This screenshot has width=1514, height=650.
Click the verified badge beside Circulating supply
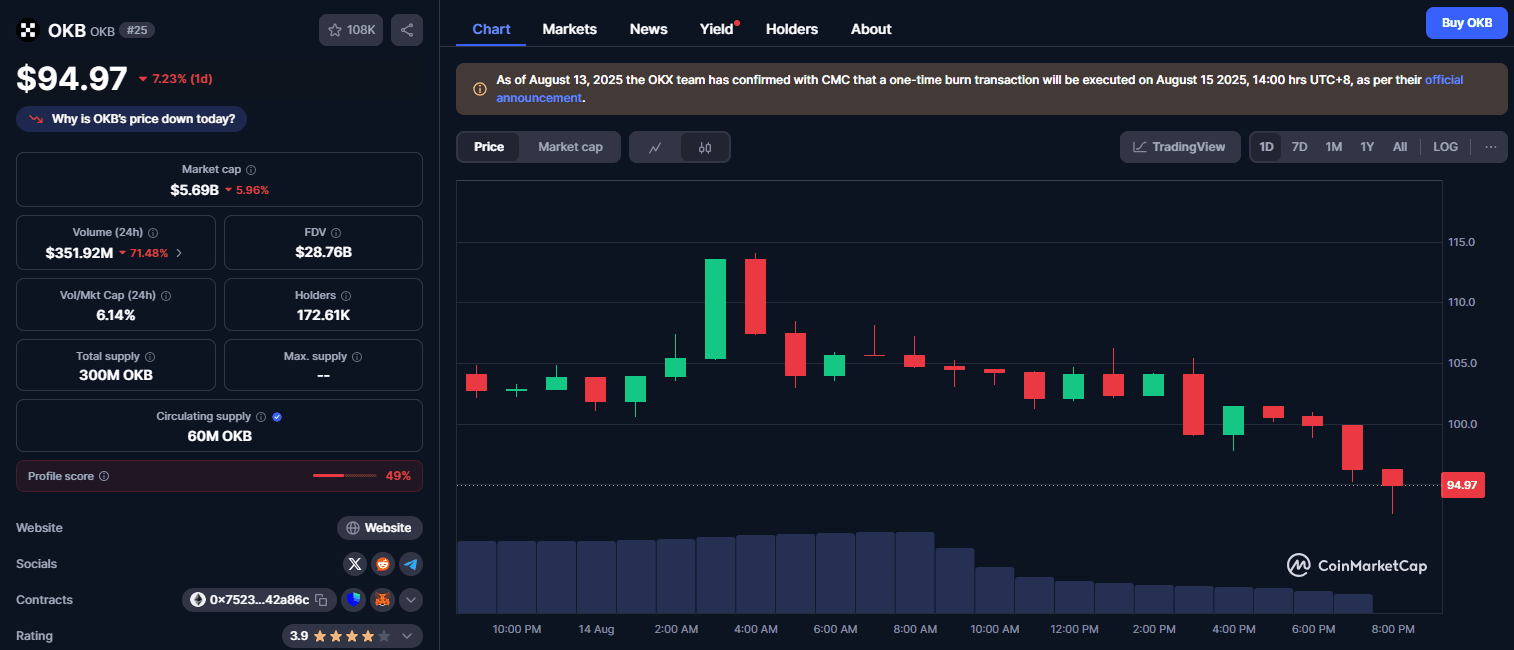point(277,416)
